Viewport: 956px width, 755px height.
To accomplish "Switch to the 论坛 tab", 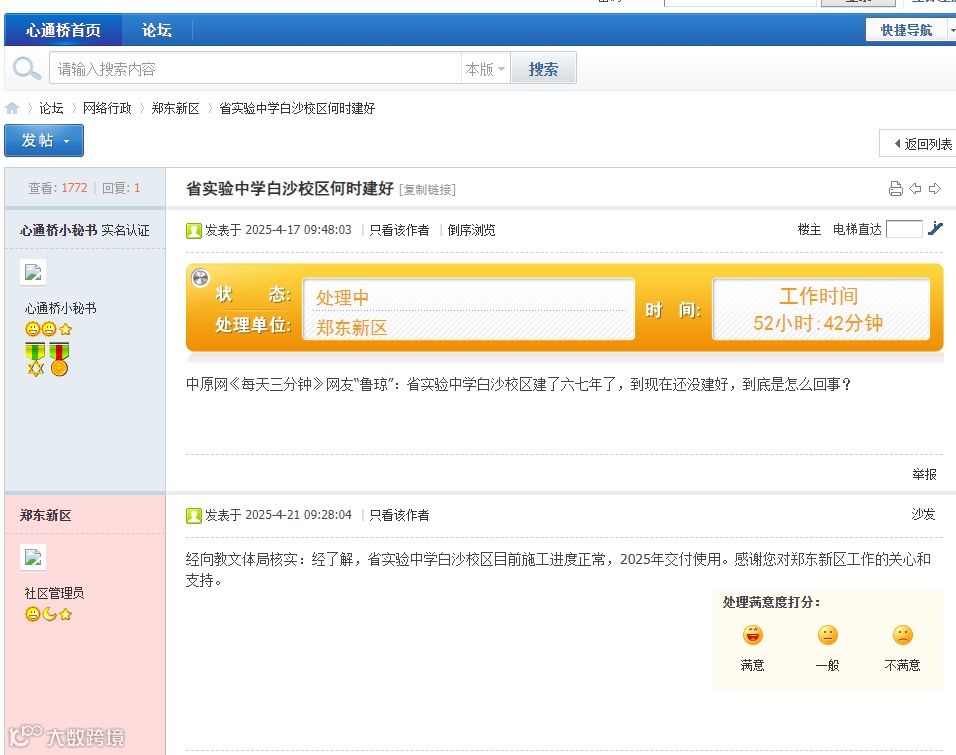I will [x=157, y=30].
